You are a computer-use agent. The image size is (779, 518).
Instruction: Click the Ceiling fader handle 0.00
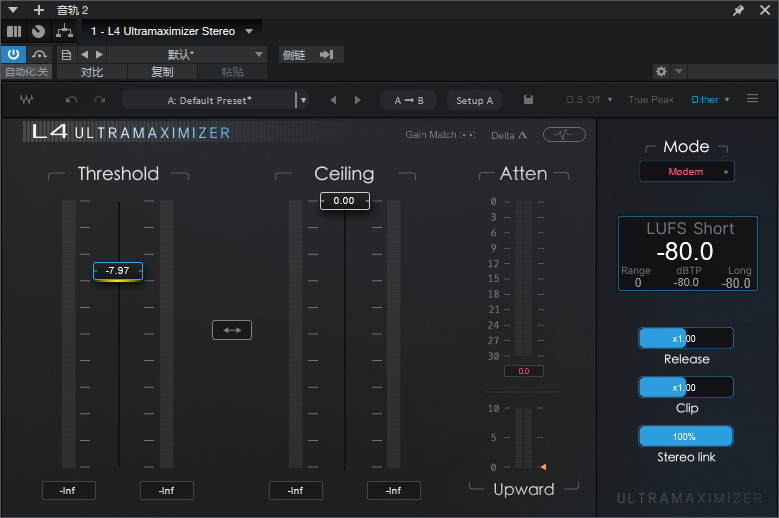(344, 201)
